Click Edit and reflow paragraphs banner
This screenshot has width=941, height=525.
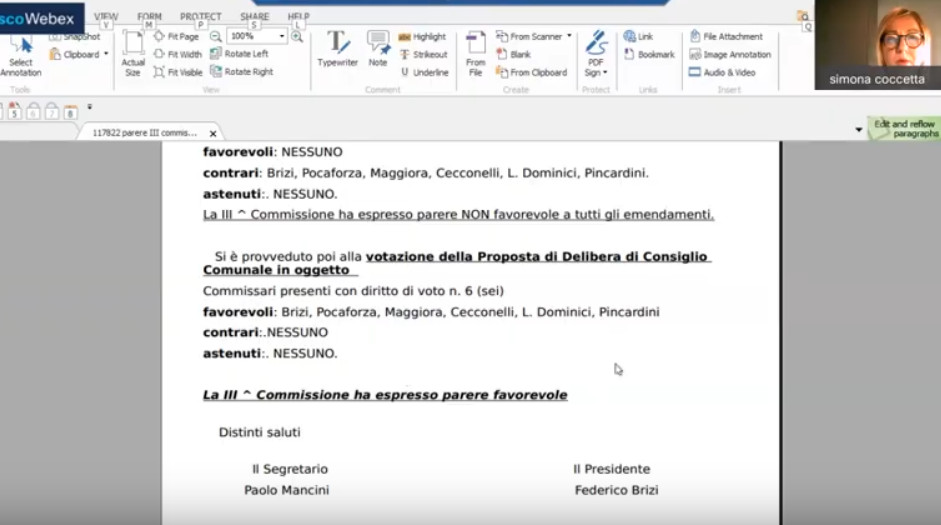tap(904, 128)
